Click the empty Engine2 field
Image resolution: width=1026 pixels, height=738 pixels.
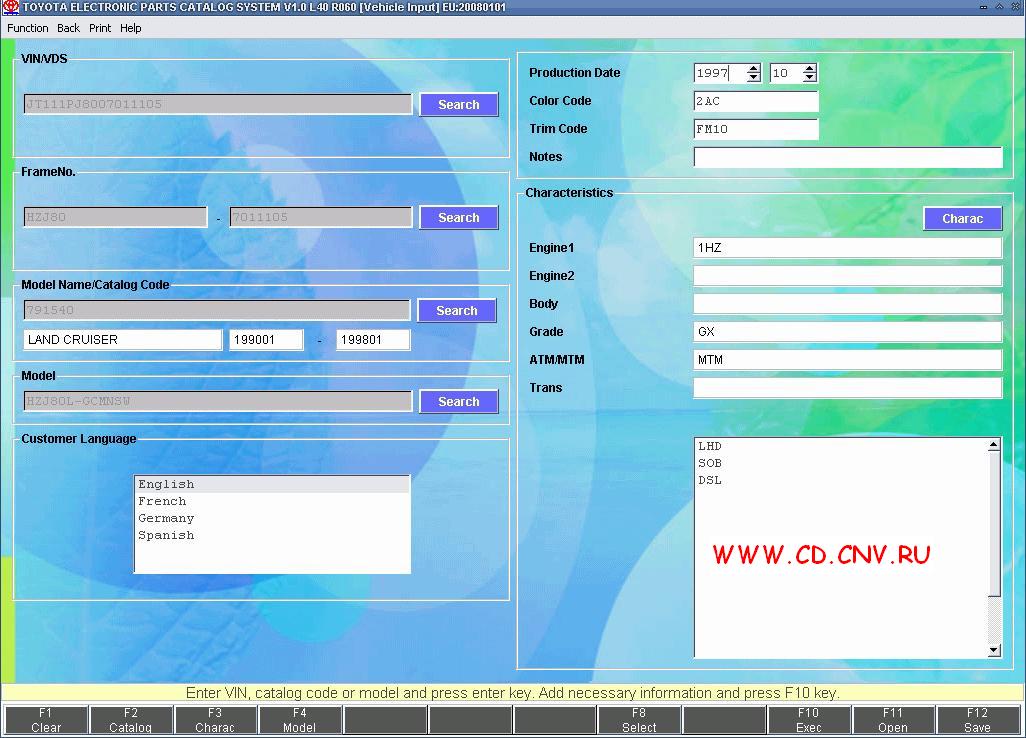(x=848, y=275)
